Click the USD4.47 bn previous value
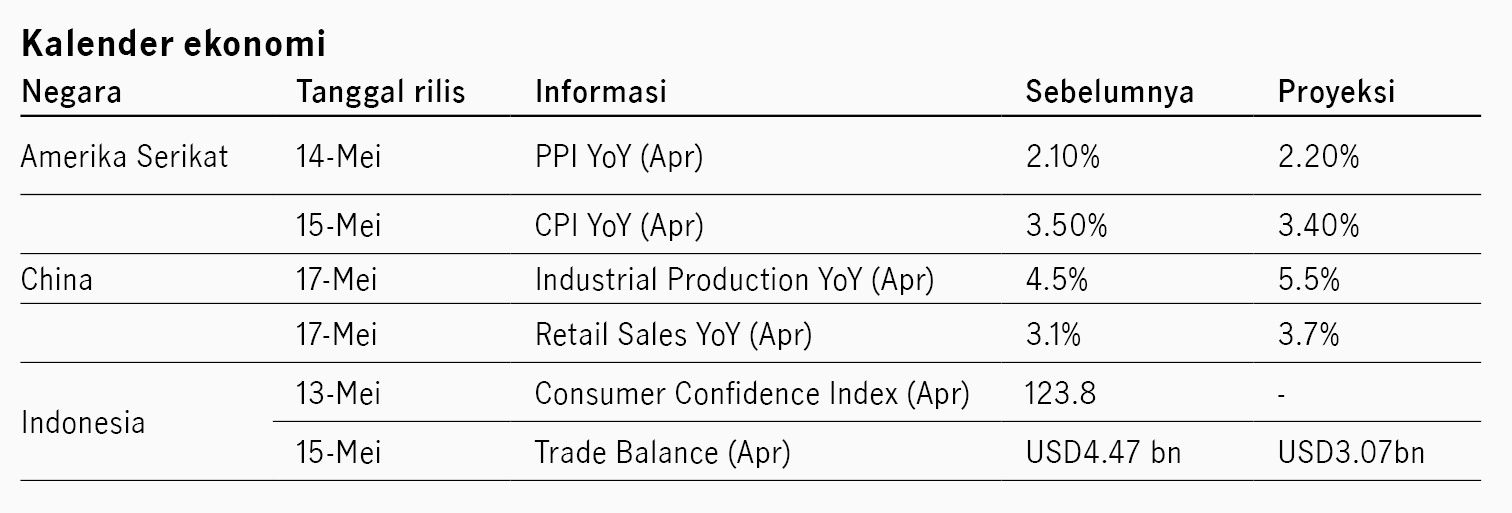 coord(1104,452)
